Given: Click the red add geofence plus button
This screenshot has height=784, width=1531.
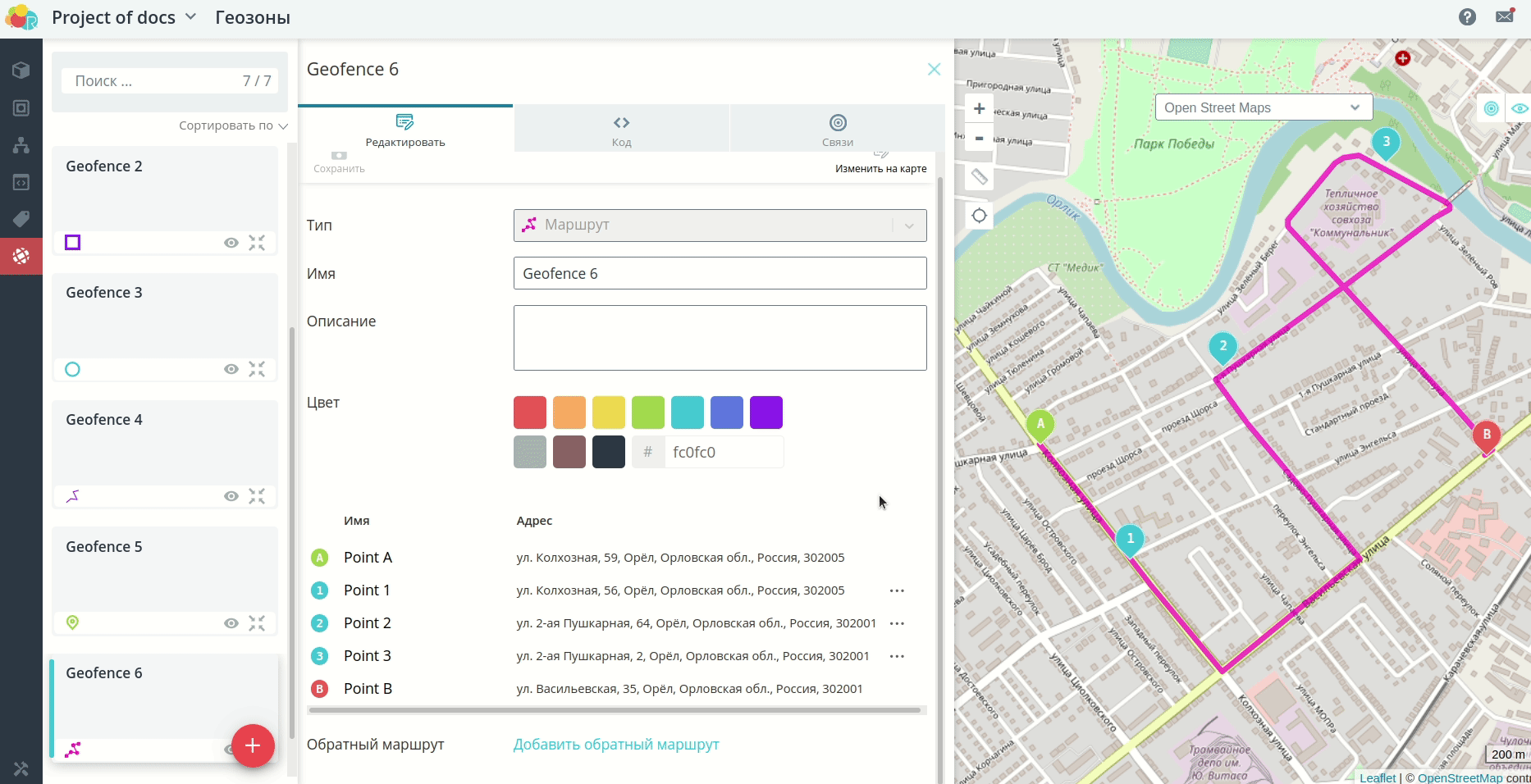Looking at the screenshot, I should point(253,745).
